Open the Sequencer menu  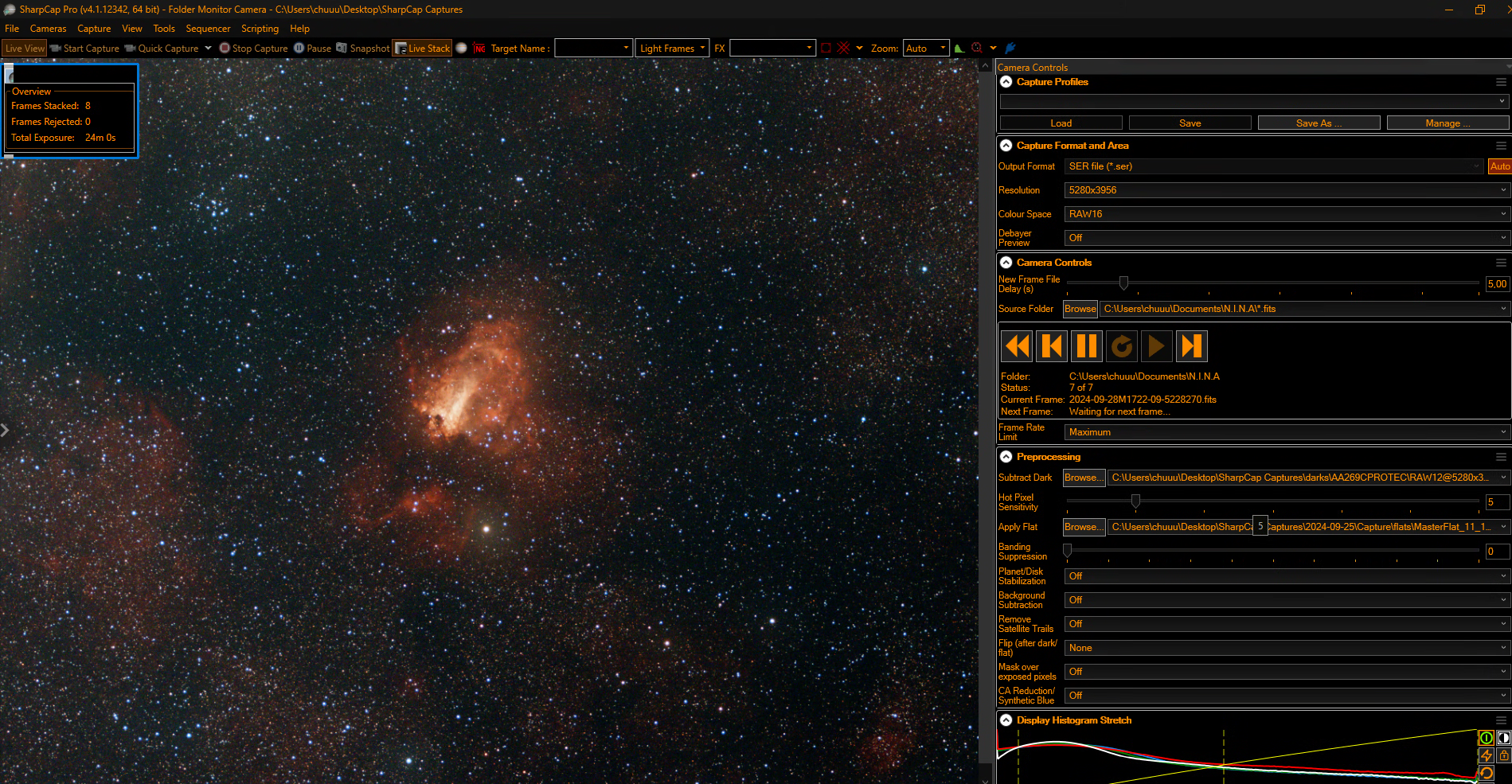(x=208, y=29)
